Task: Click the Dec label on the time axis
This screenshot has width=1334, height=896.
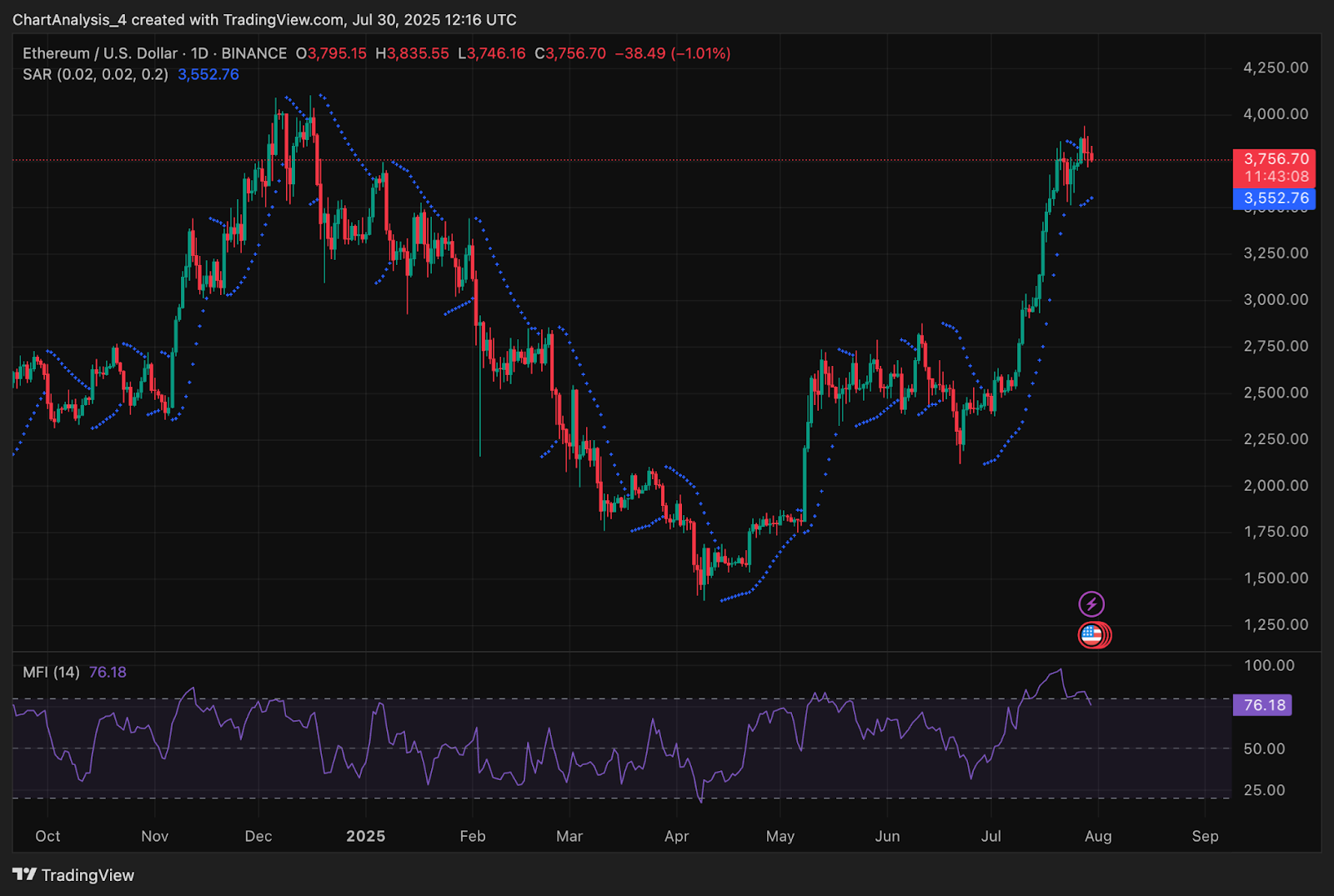Action: 258,836
